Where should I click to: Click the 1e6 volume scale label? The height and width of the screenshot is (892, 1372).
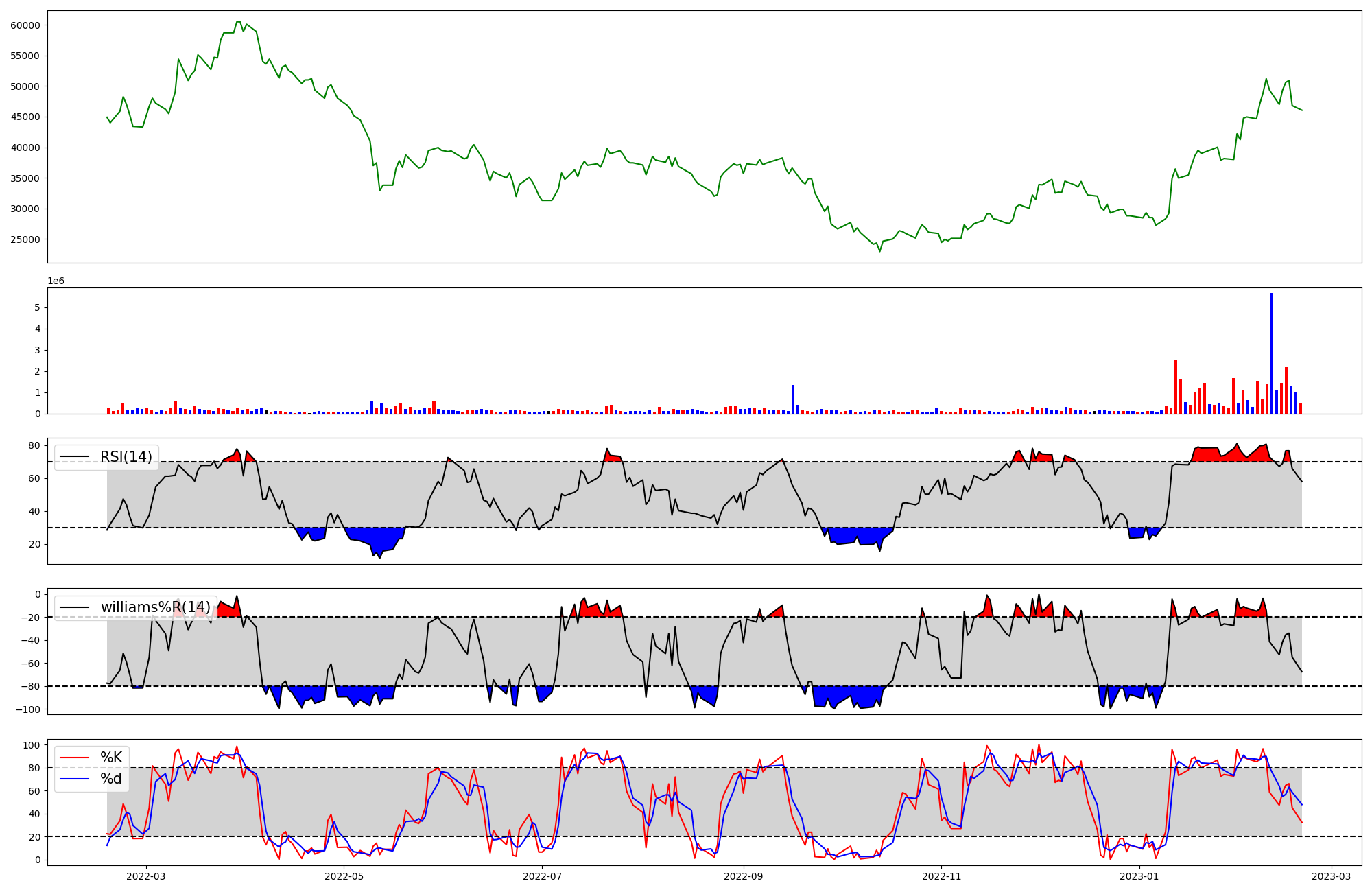[56, 281]
